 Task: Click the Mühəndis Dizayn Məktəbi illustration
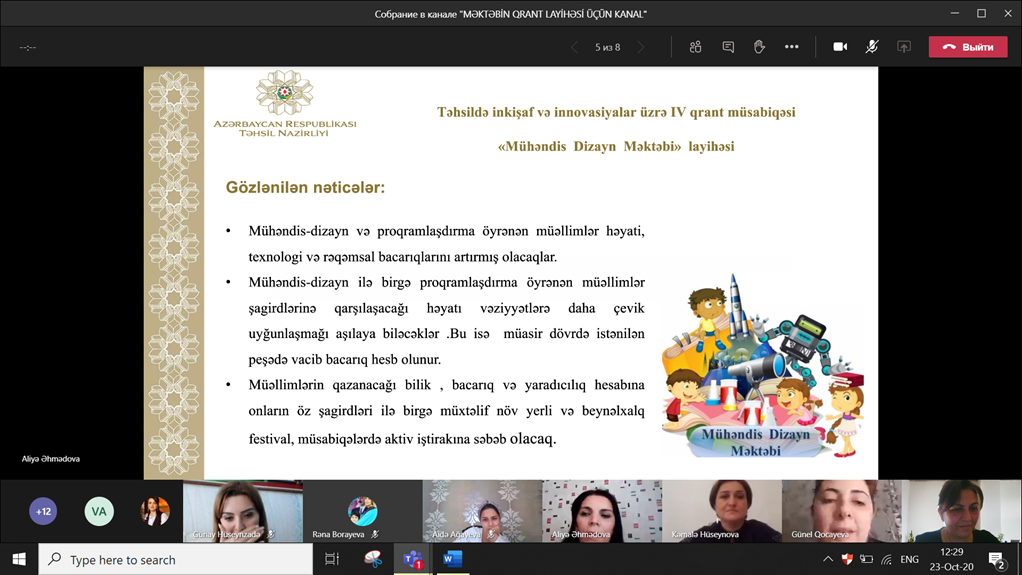762,366
